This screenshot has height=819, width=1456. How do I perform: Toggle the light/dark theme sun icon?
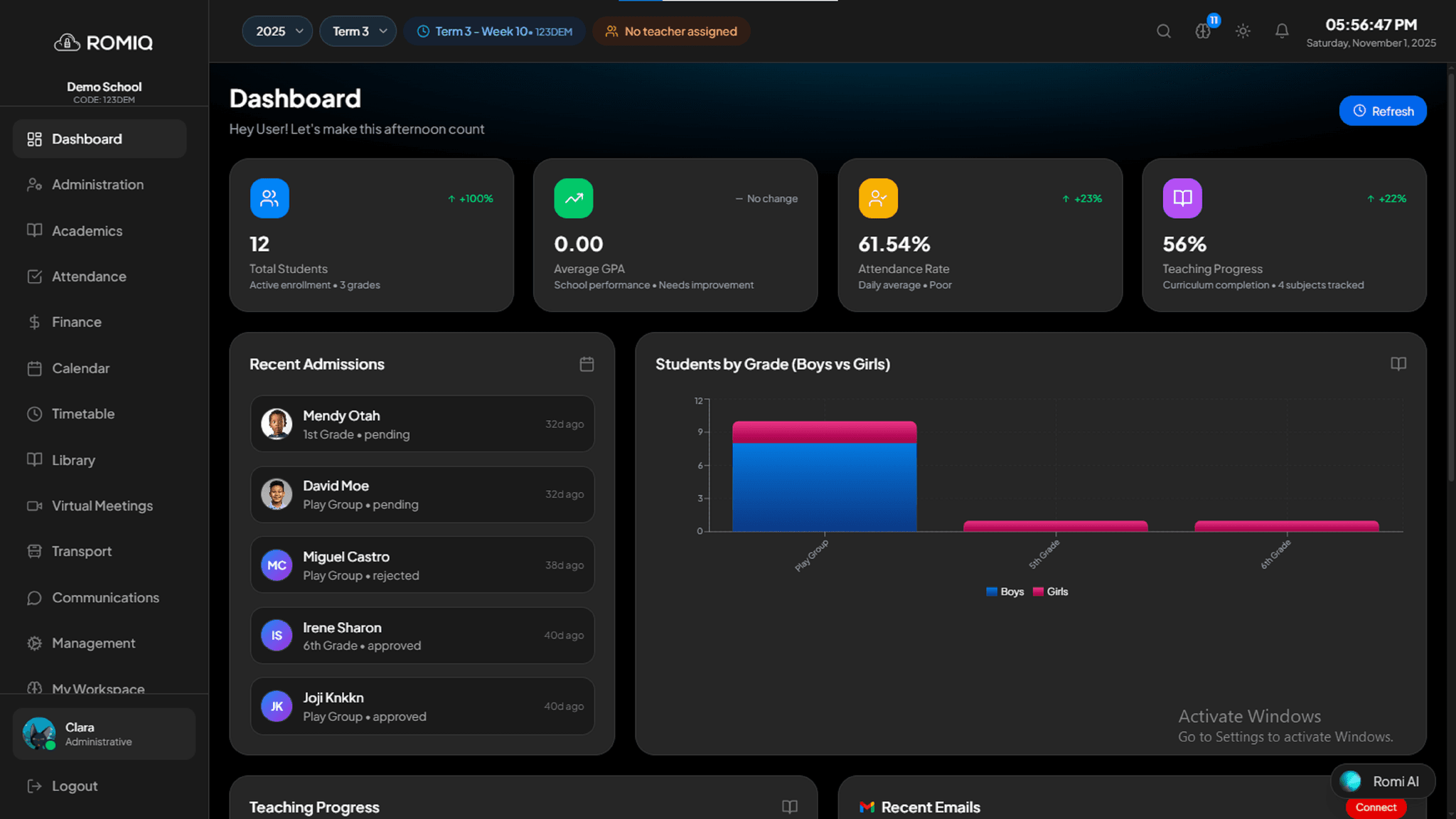[1243, 31]
